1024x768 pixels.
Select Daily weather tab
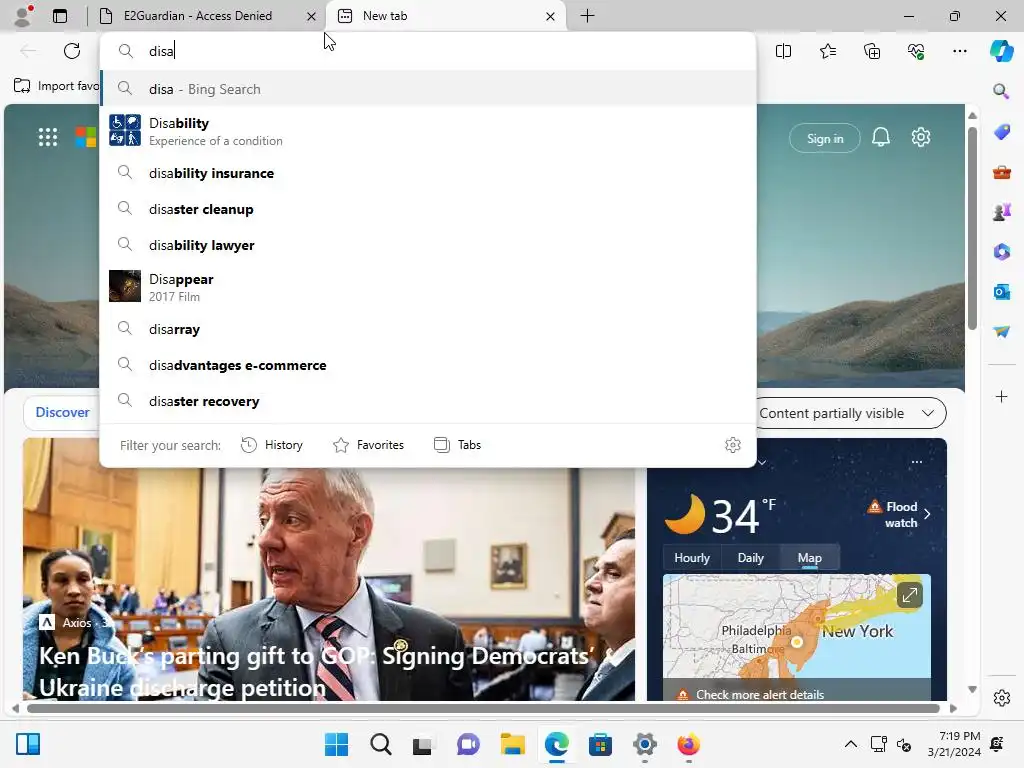coord(750,558)
